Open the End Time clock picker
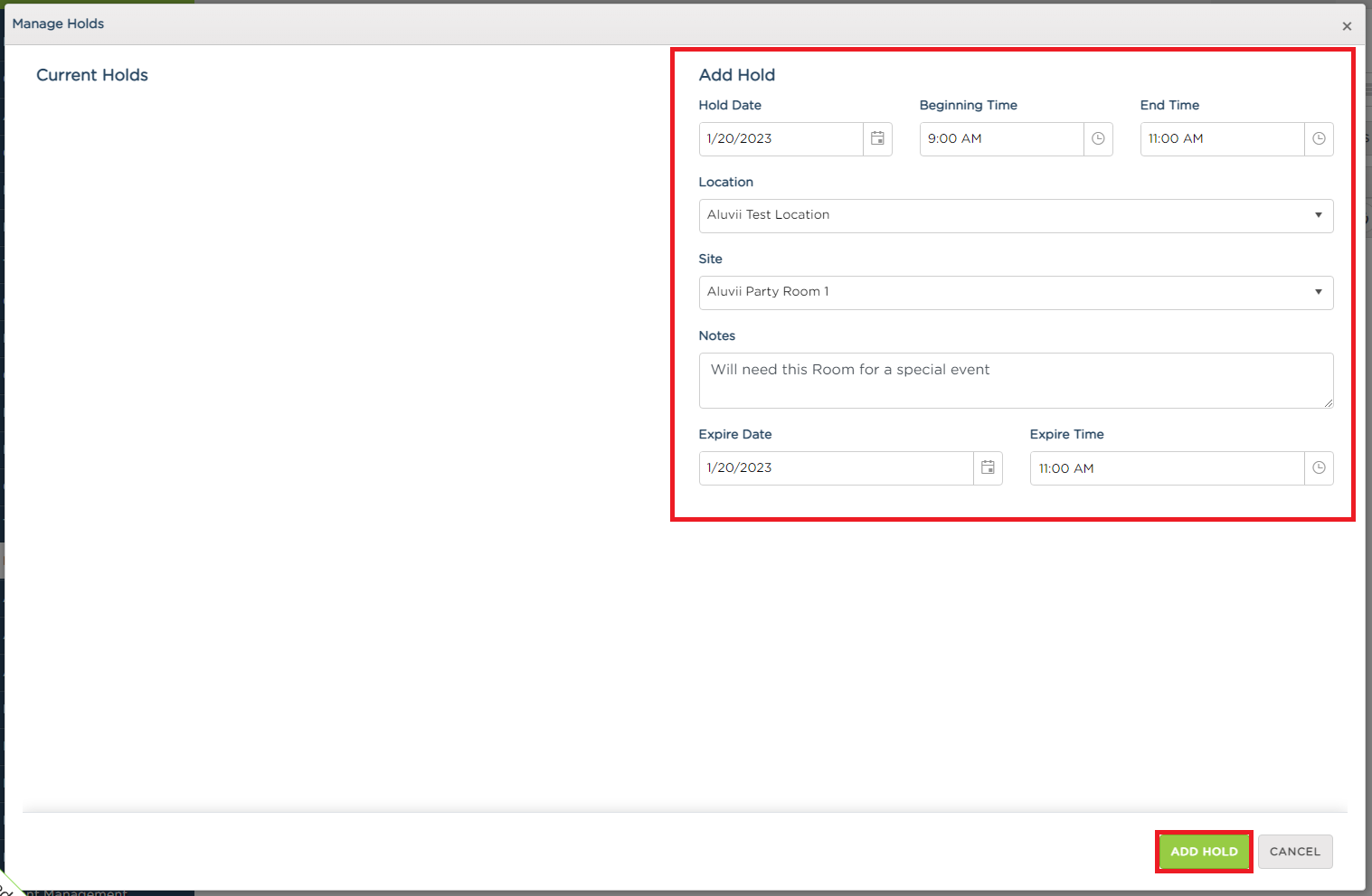 click(x=1318, y=138)
